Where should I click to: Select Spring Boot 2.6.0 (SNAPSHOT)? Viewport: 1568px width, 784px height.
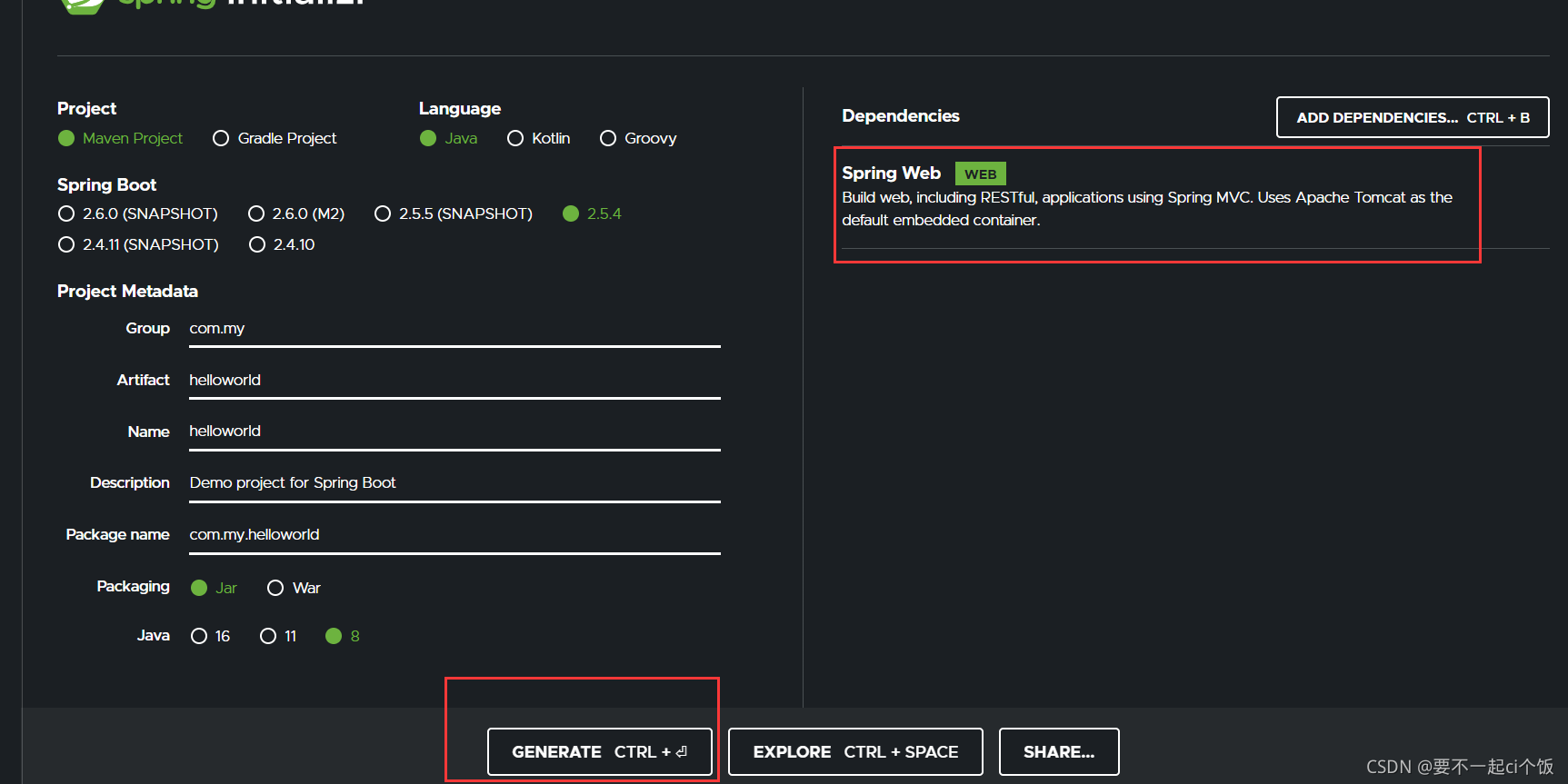click(x=137, y=213)
